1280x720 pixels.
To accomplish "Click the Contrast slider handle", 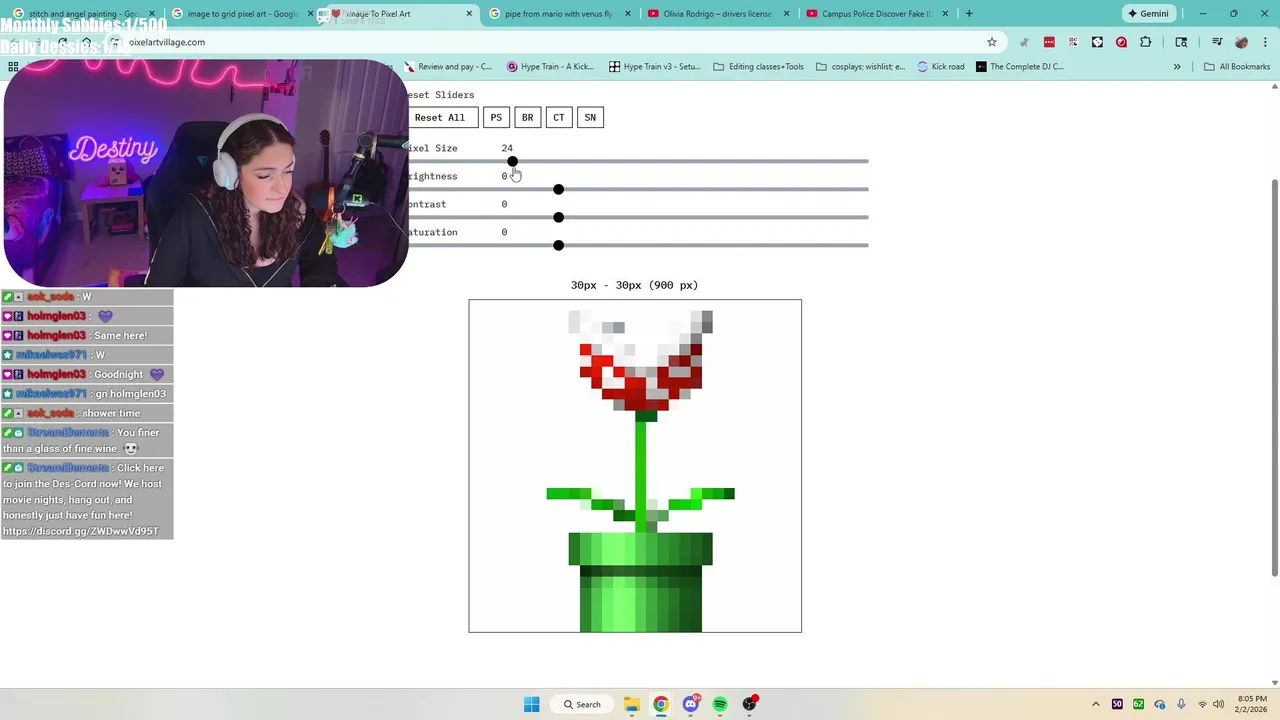I will [558, 217].
